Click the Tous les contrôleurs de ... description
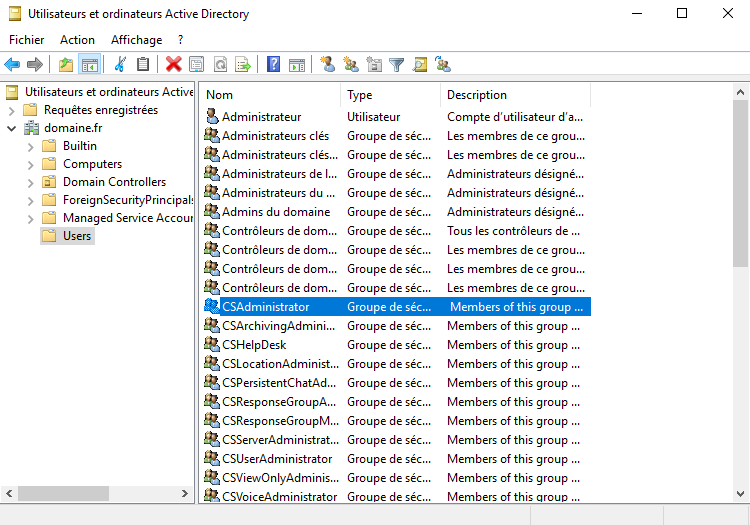This screenshot has height=525, width=750. (513, 231)
